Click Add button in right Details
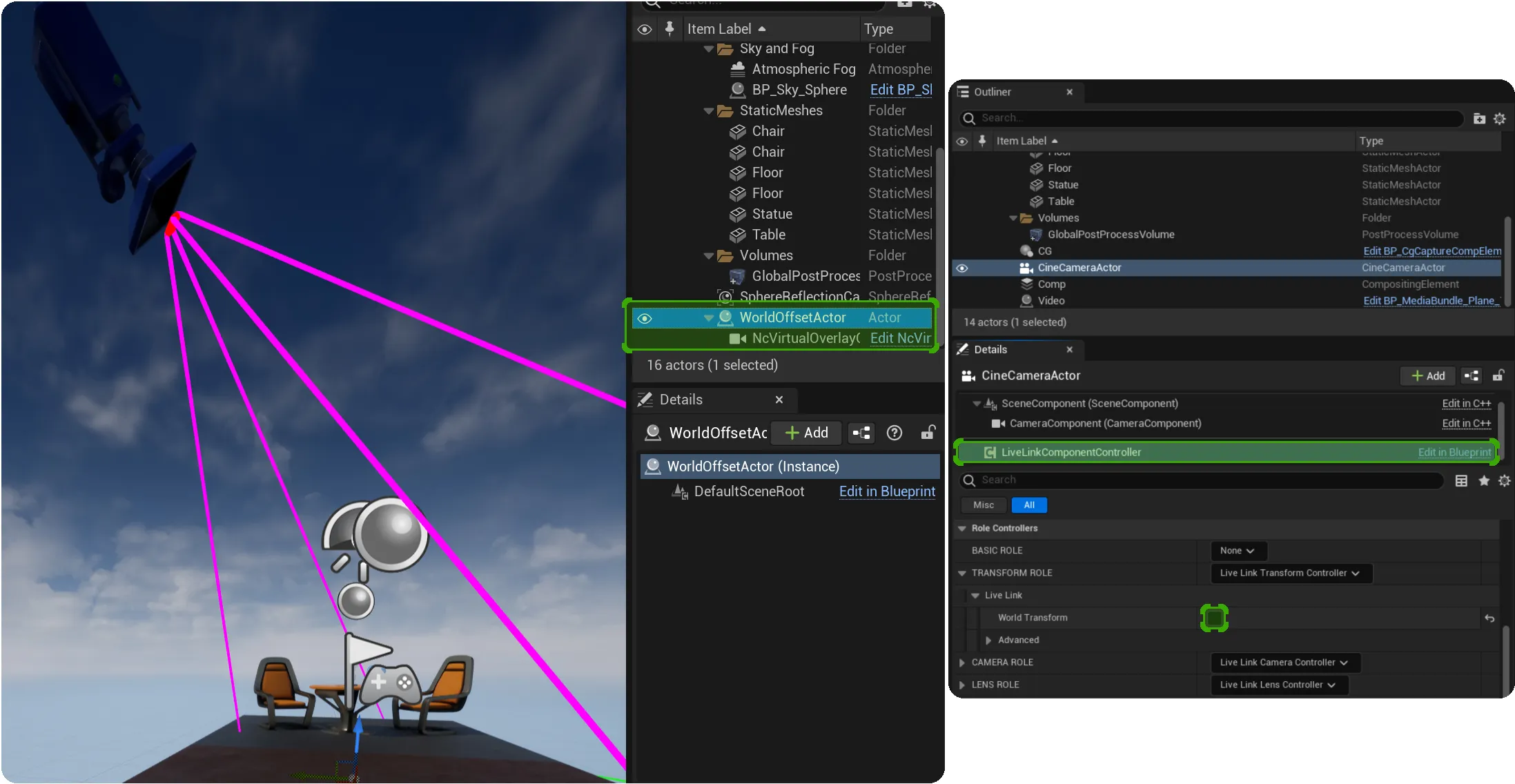The image size is (1515, 784). (1428, 375)
